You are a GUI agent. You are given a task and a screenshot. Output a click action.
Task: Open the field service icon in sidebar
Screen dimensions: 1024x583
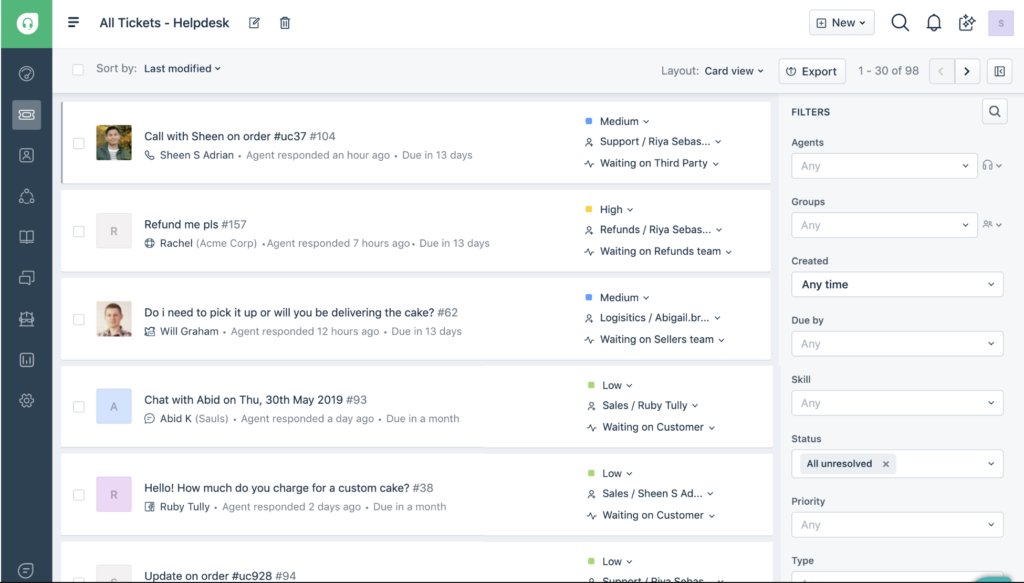[27, 319]
